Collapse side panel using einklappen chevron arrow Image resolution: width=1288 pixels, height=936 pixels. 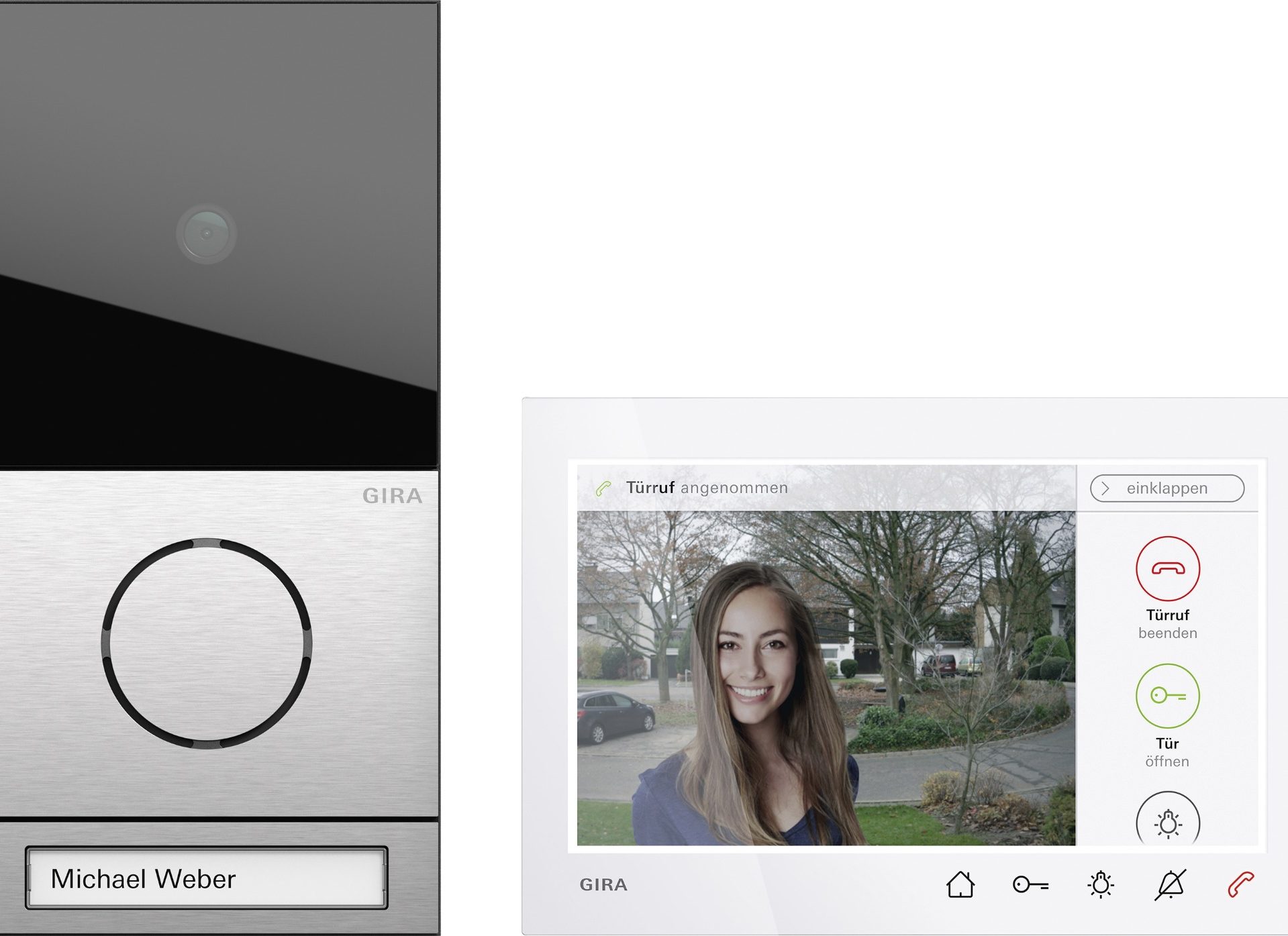click(x=1105, y=488)
